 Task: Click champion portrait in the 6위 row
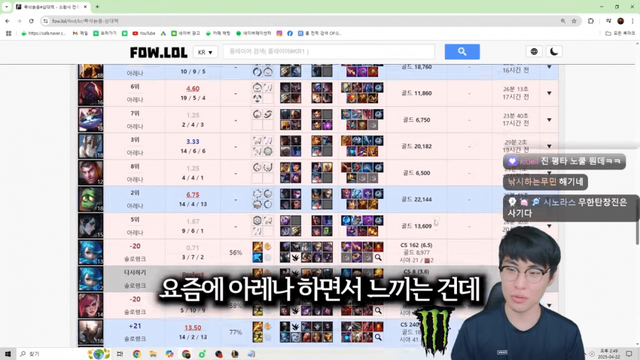point(91,93)
